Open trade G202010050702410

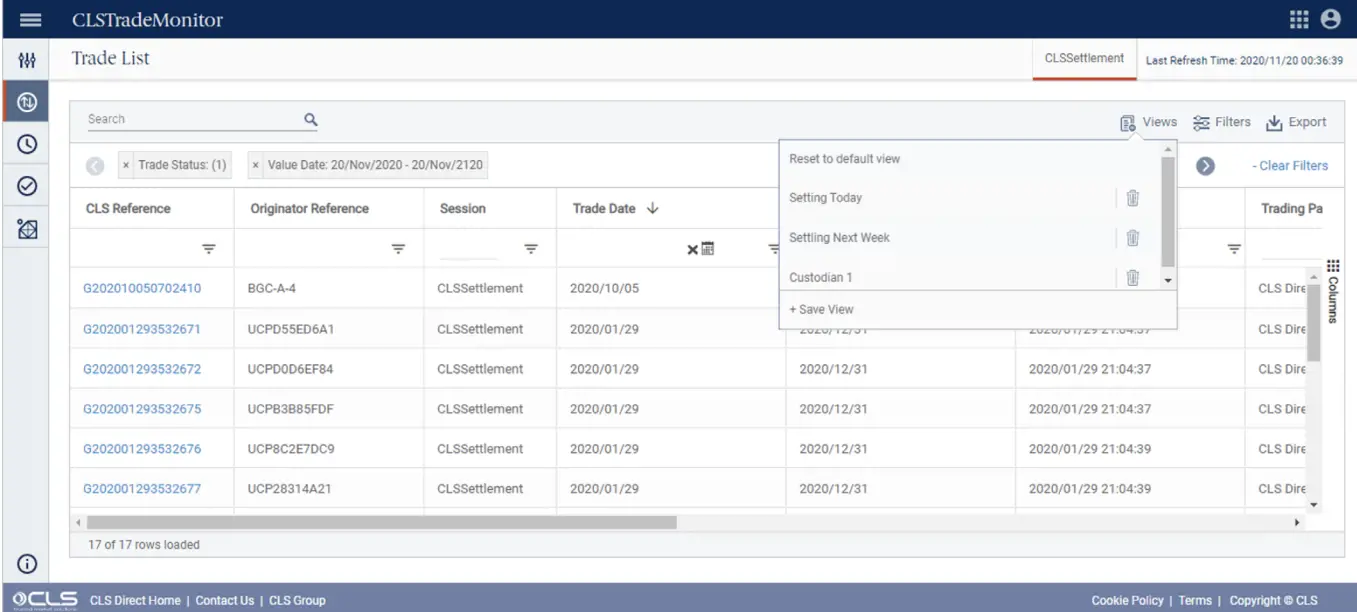pyautogui.click(x=142, y=288)
